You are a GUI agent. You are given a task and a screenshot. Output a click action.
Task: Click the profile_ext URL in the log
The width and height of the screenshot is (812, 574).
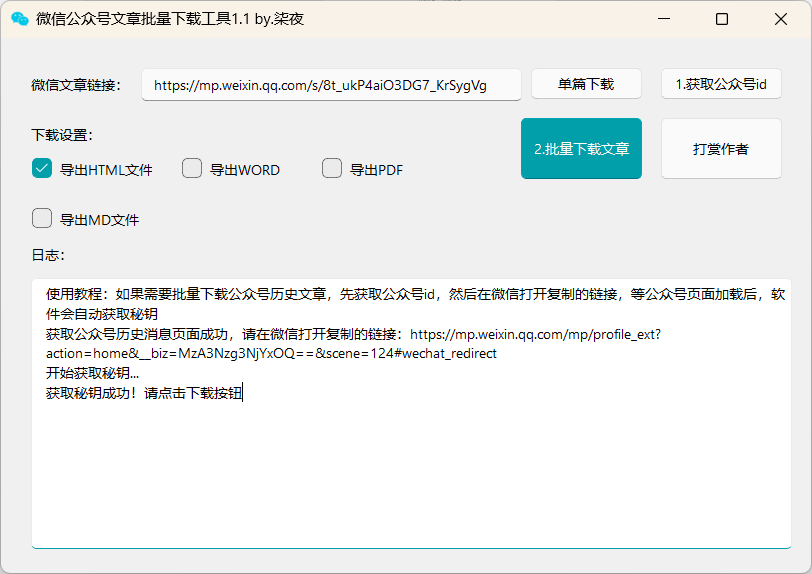tap(535, 334)
